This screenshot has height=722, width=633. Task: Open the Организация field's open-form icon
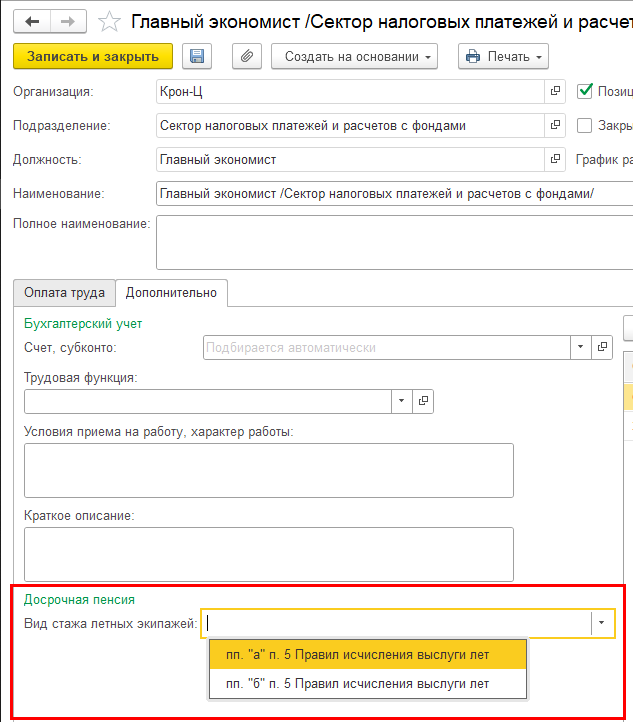pos(555,92)
